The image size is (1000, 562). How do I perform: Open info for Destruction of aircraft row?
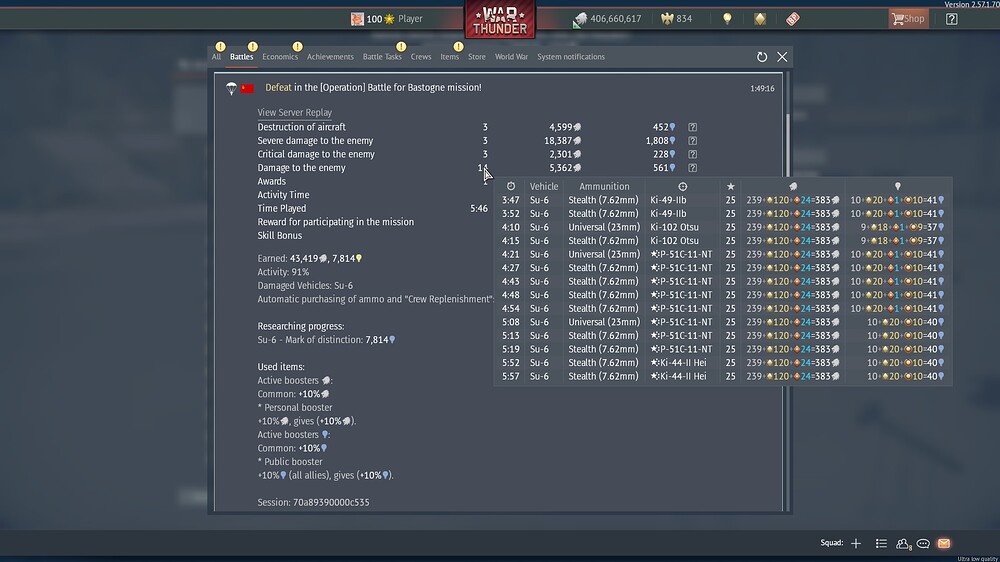692,127
